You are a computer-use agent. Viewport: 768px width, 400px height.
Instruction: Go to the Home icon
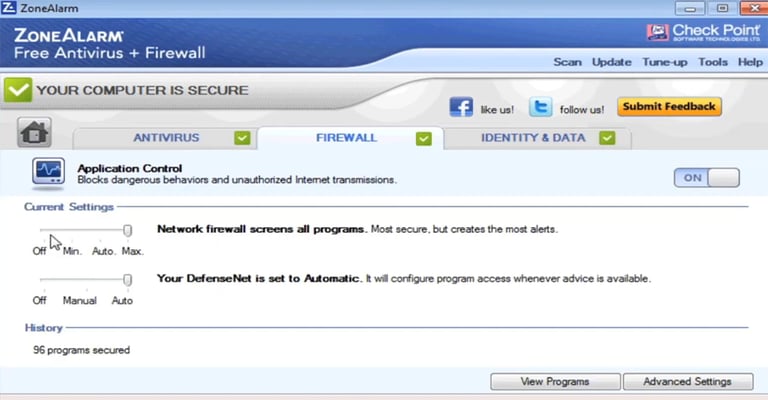(x=34, y=132)
